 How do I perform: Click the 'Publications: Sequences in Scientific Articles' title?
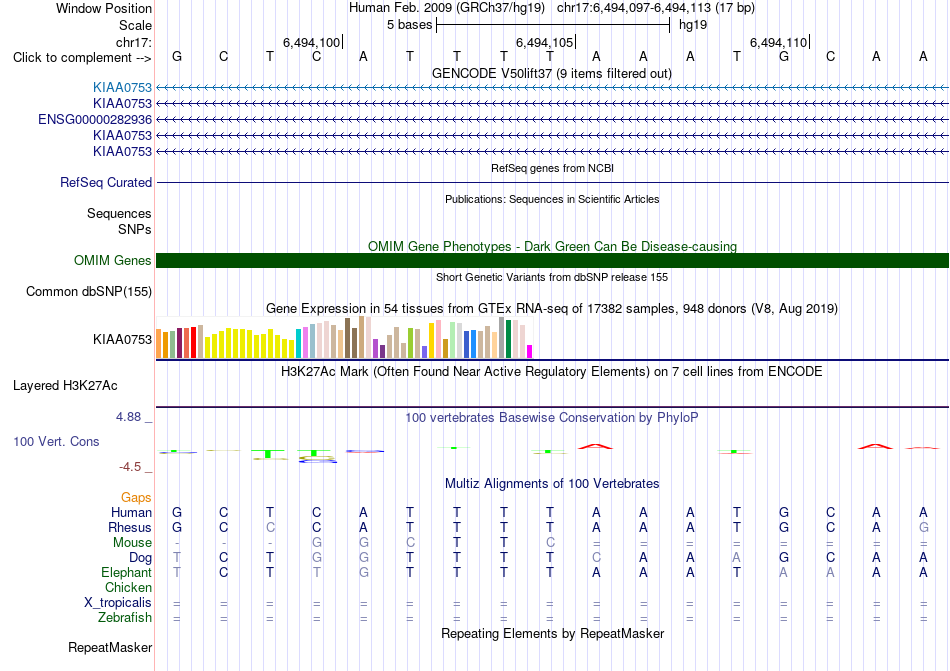pyautogui.click(x=552, y=199)
